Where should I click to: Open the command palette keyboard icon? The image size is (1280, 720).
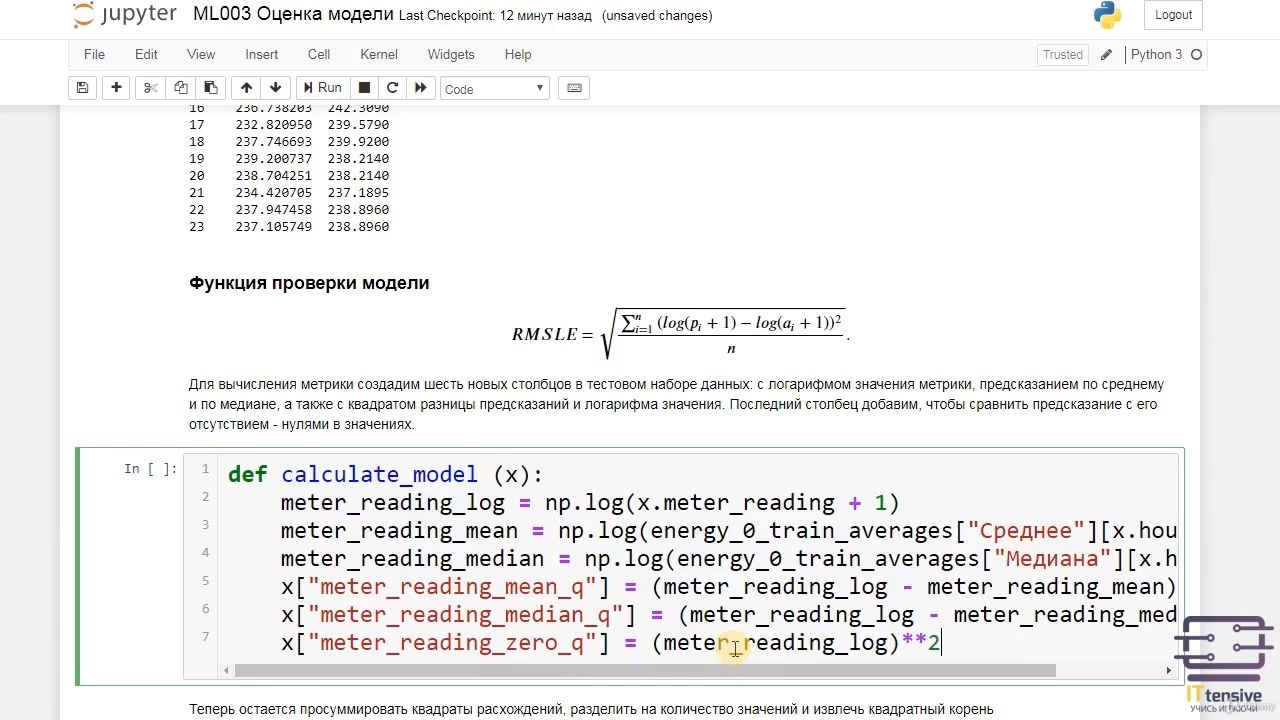pos(574,88)
